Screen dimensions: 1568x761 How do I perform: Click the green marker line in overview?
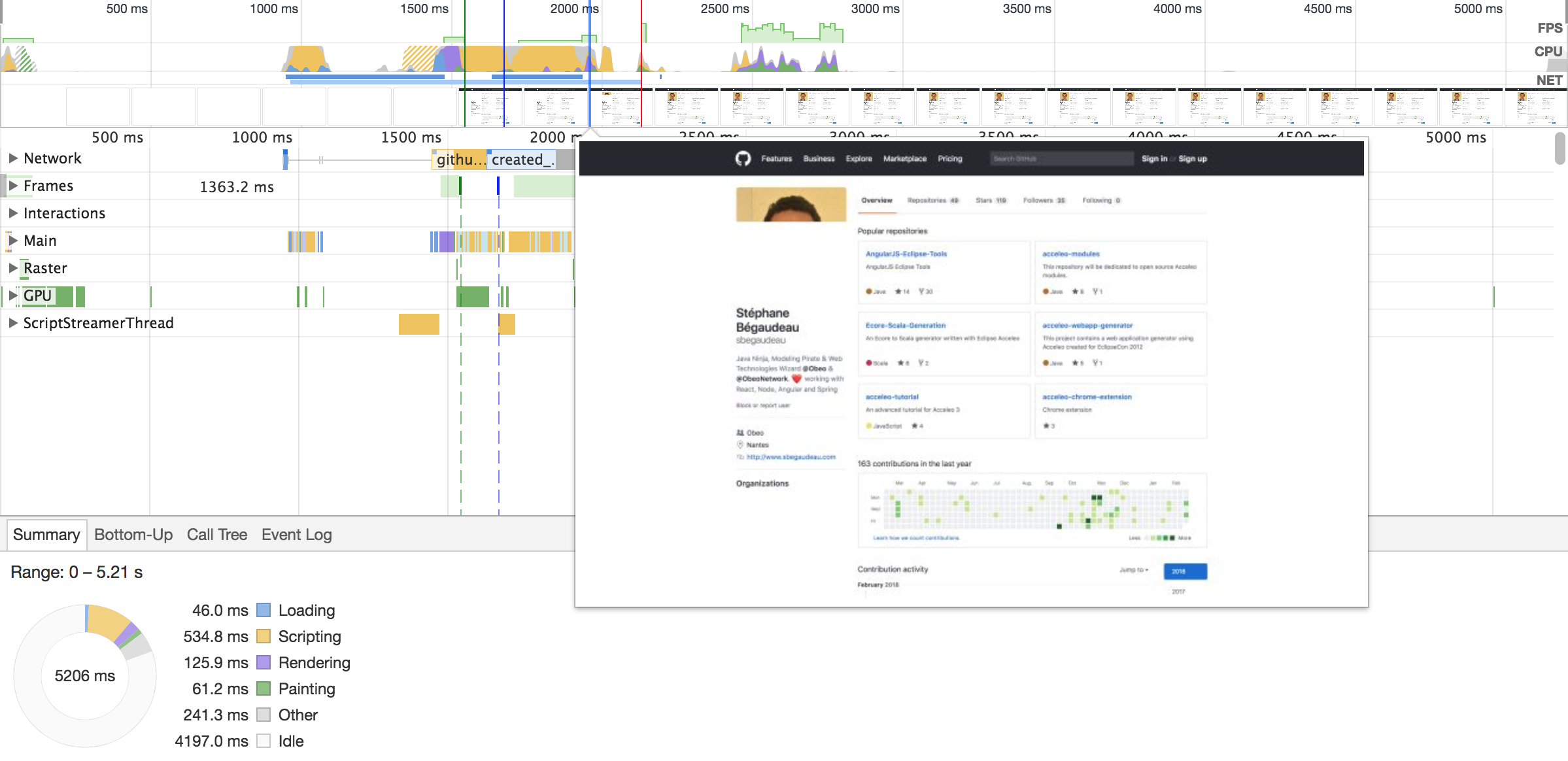[464, 63]
